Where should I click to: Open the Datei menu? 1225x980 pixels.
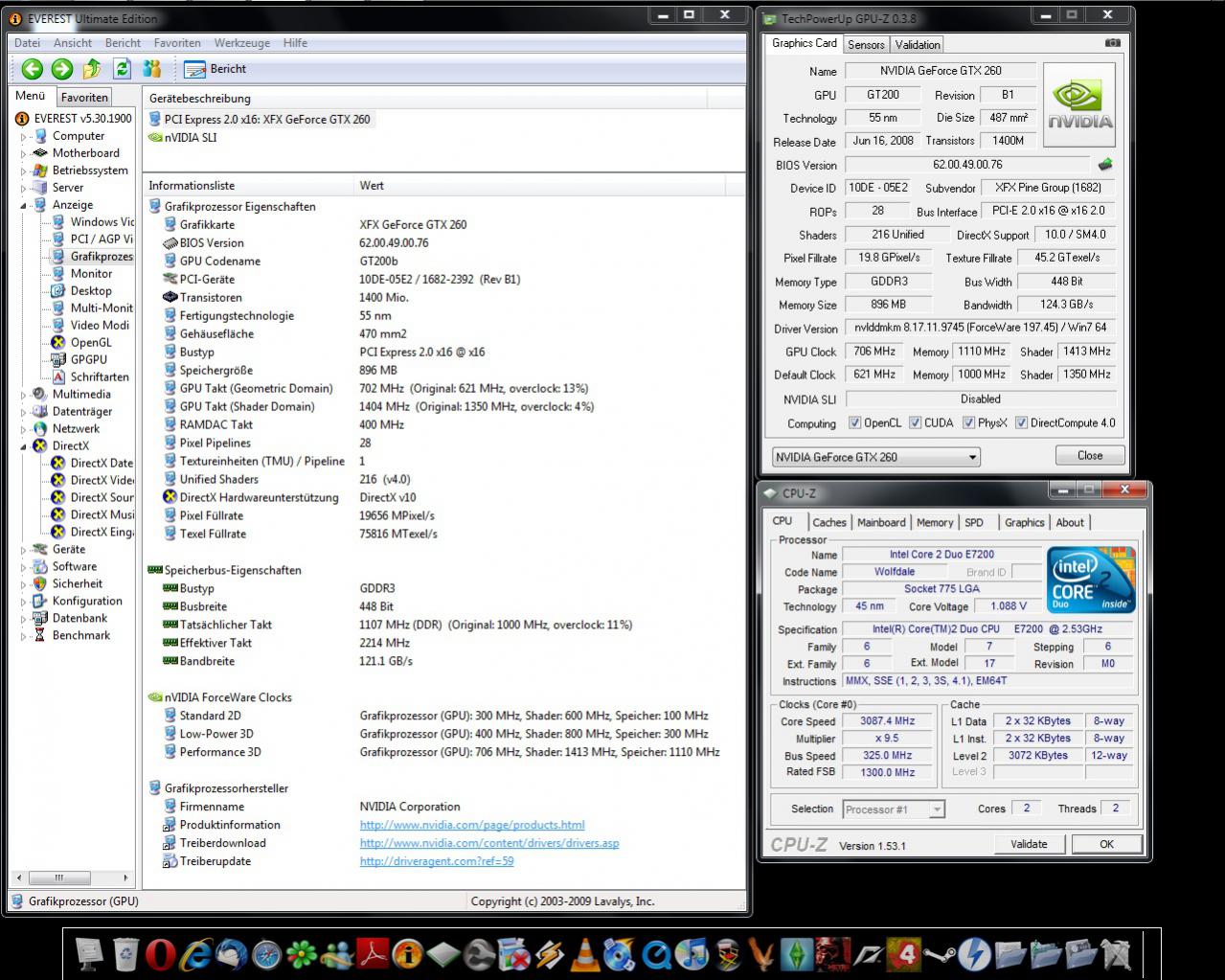pos(27,43)
